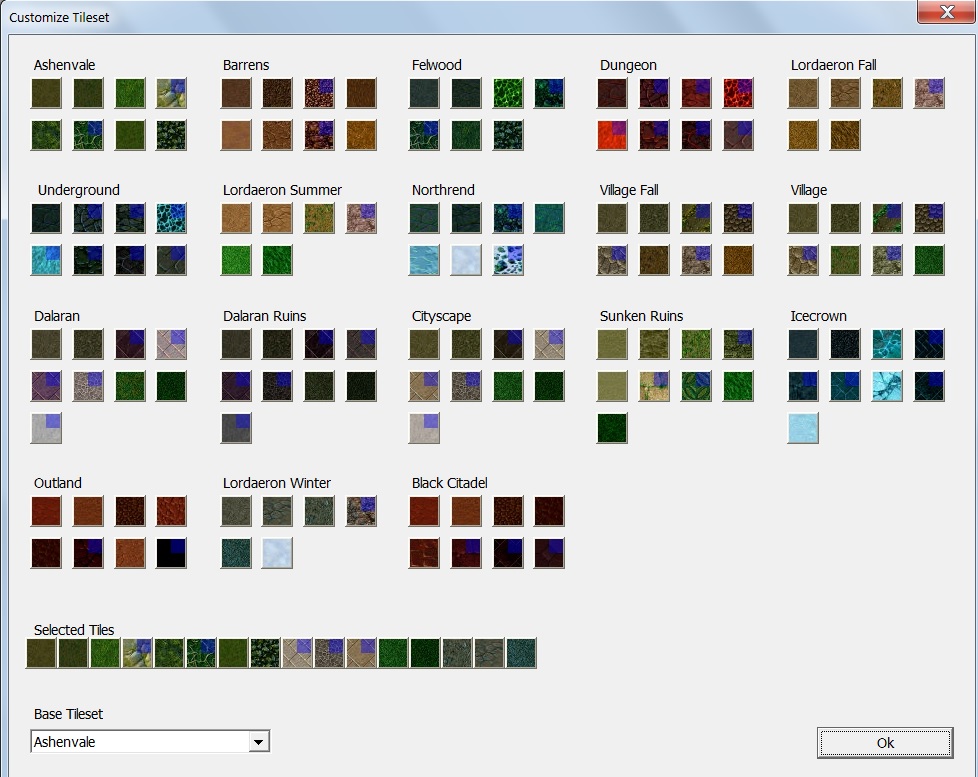Pick the green grass tile ending Village's second row
Viewport: 978px width, 777px height.
pyautogui.click(x=929, y=260)
